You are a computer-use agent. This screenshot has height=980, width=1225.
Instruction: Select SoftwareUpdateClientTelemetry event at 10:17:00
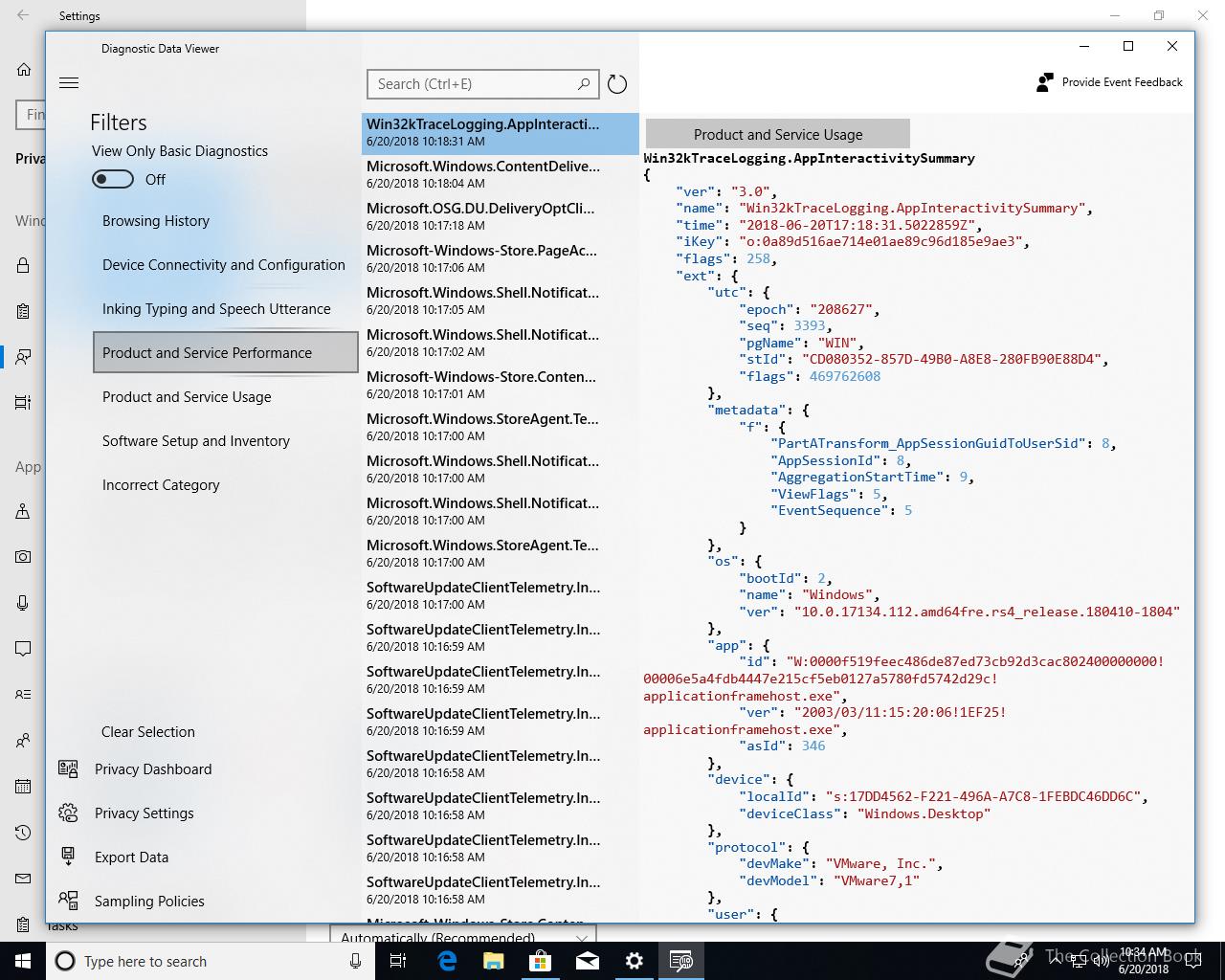tap(500, 596)
